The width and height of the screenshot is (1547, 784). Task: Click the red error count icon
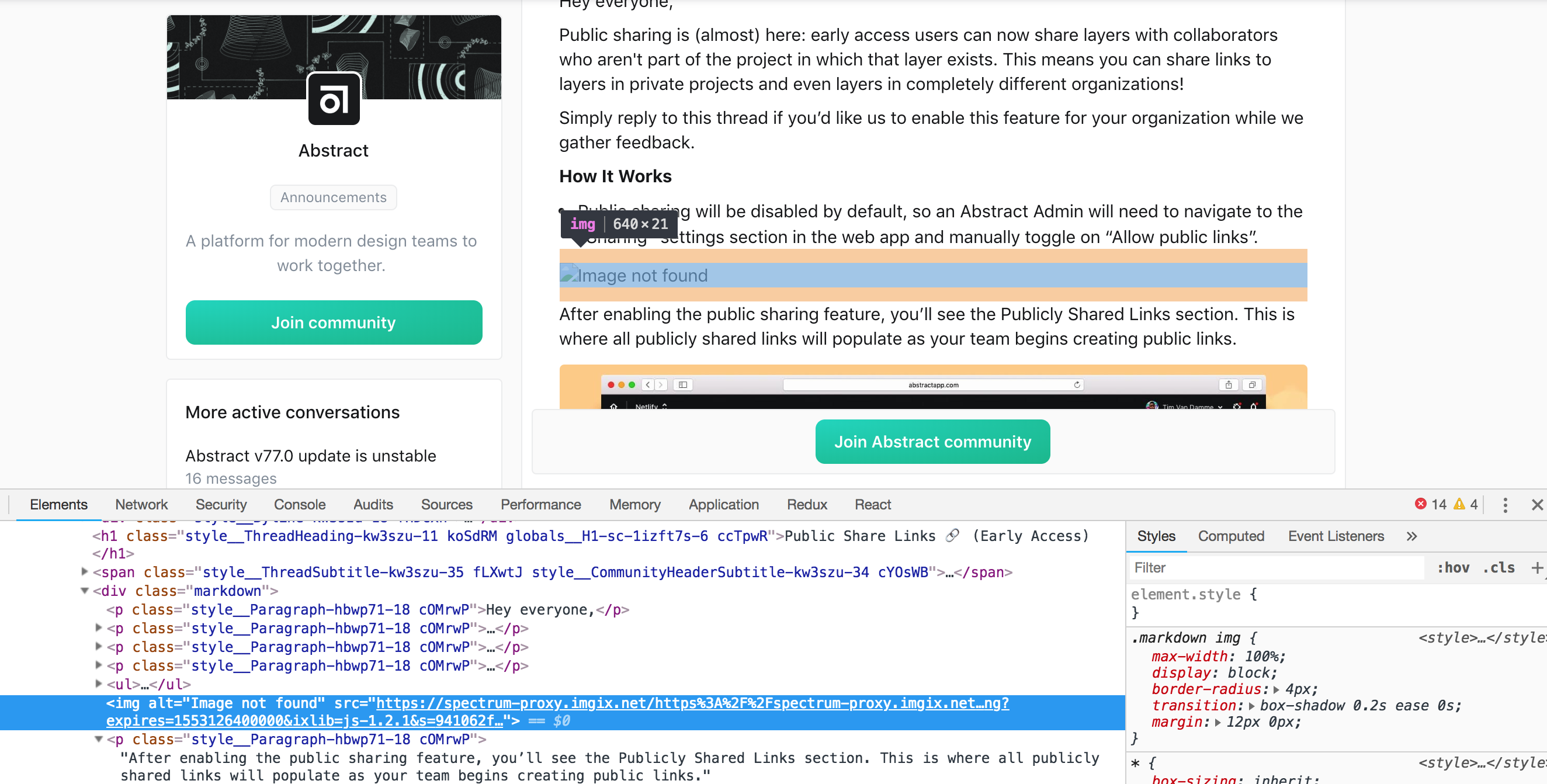[1420, 504]
